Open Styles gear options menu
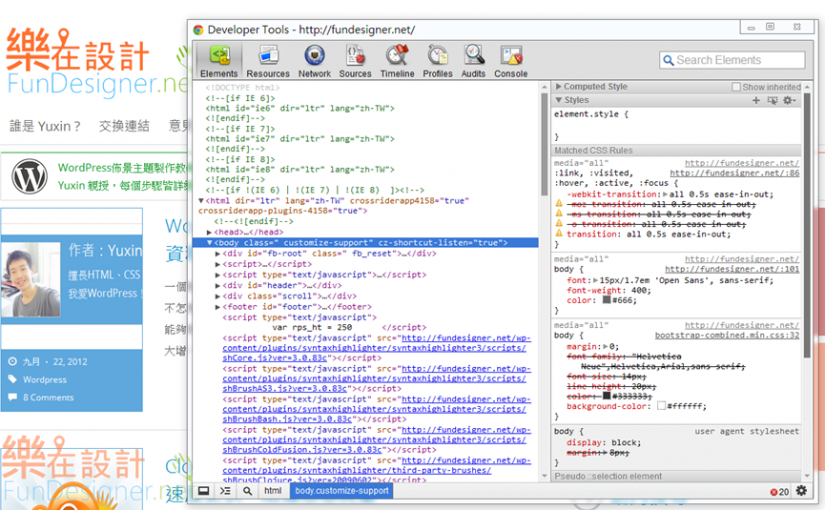The image size is (825, 510). 789,100
